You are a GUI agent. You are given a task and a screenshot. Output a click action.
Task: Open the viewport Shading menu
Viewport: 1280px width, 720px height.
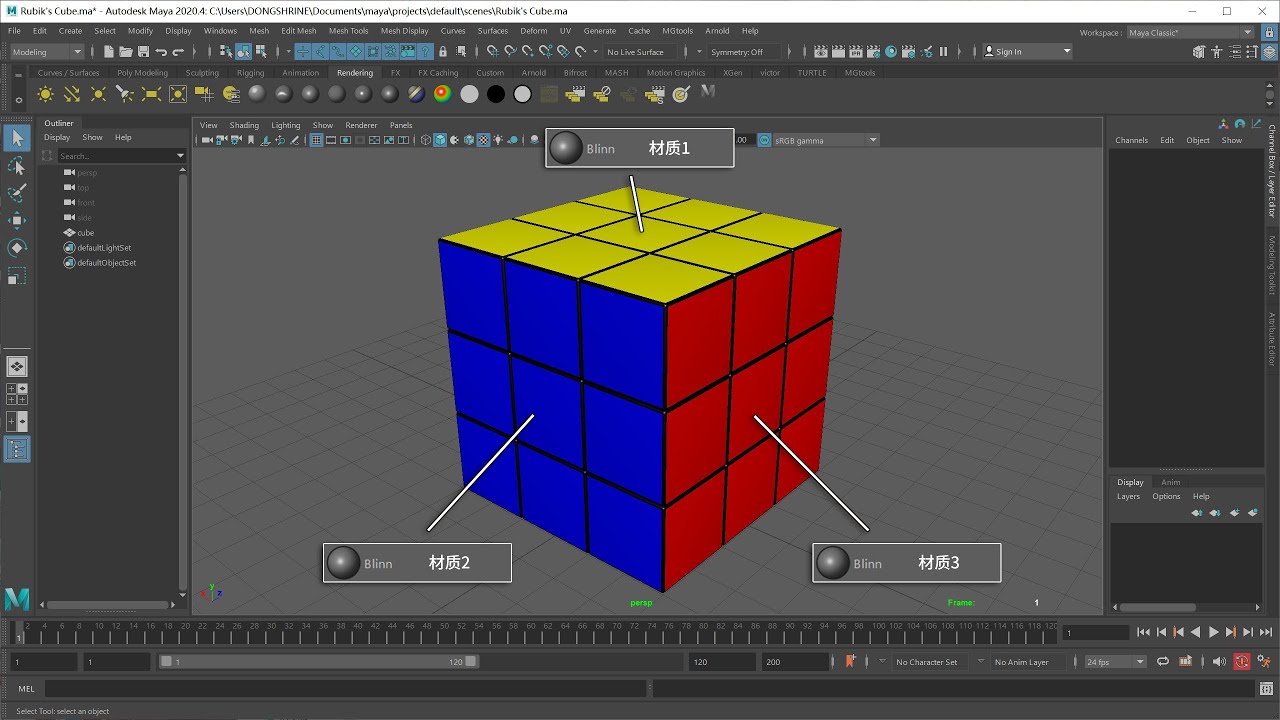244,125
